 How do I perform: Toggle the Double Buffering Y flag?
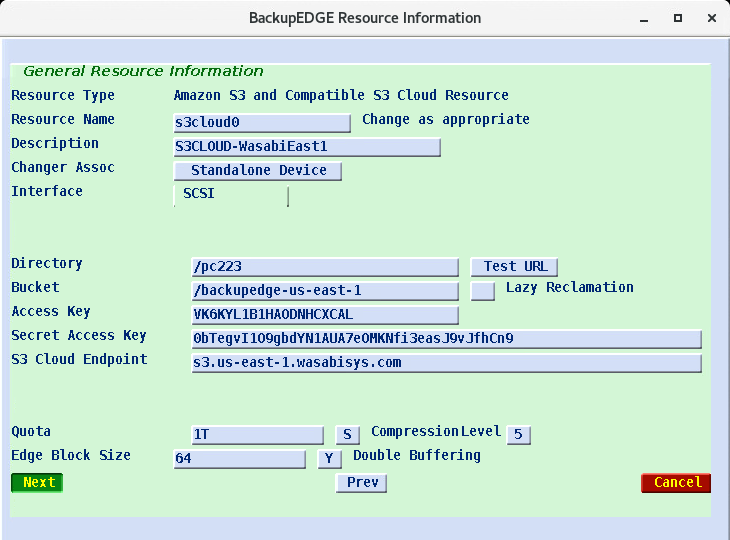(330, 459)
